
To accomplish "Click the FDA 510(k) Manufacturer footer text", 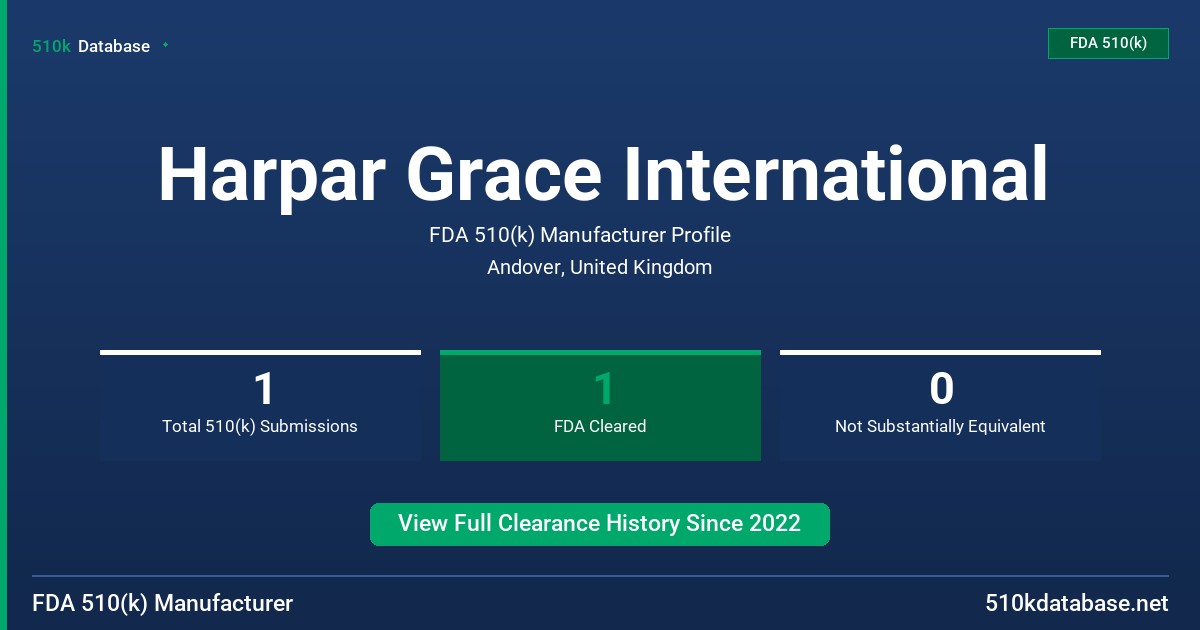I will [x=163, y=603].
